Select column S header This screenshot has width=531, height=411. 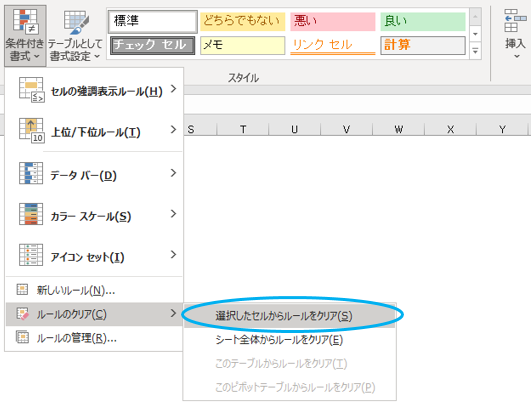[200, 129]
